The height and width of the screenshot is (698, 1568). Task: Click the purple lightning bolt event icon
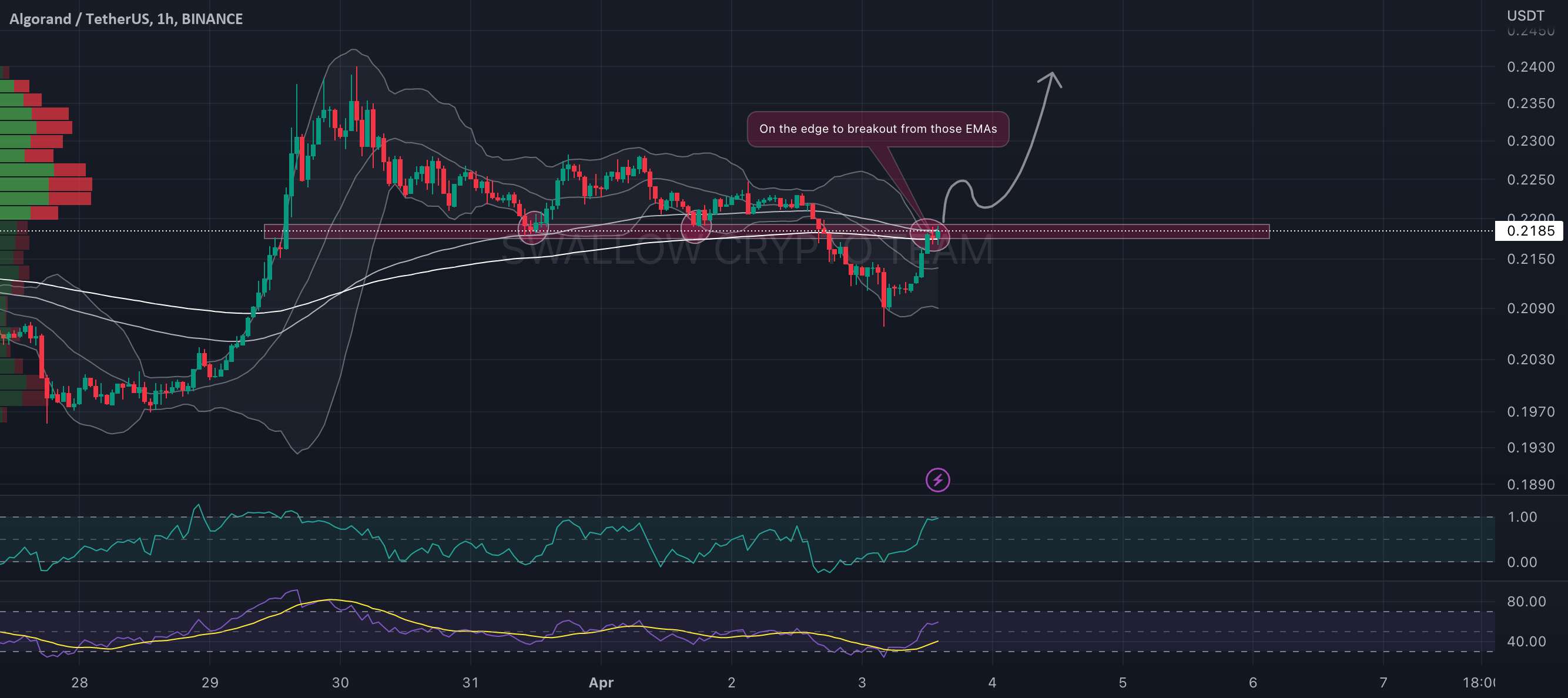[937, 480]
